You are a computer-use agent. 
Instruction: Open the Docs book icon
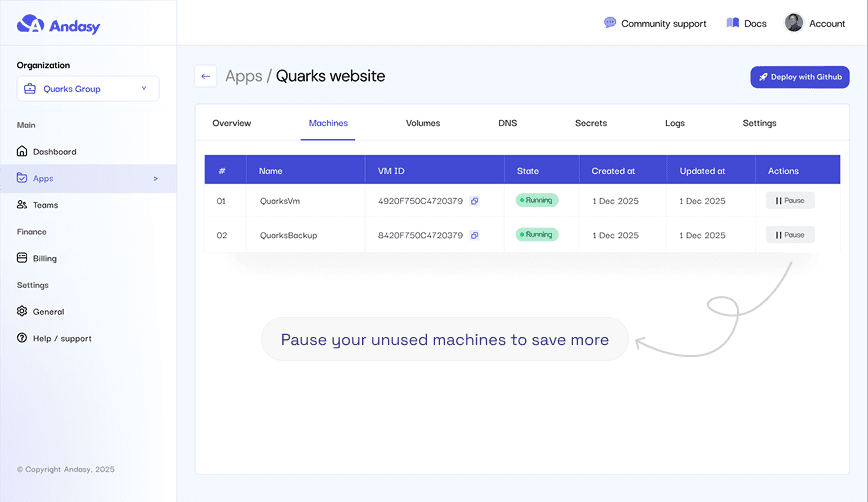(733, 23)
